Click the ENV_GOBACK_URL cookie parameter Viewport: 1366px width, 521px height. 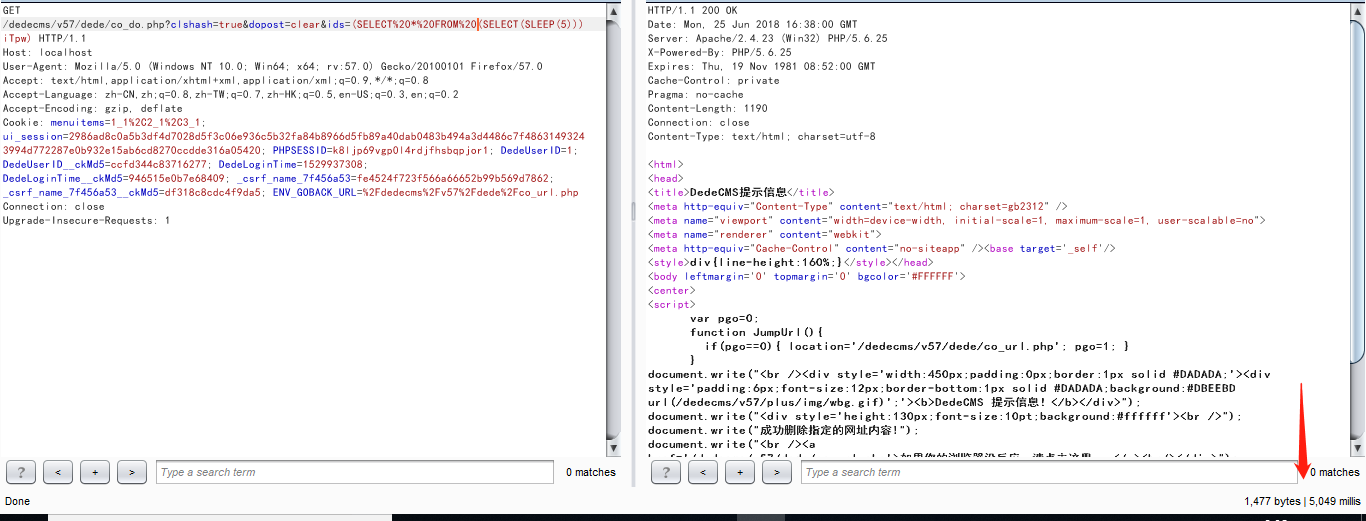(x=425, y=192)
